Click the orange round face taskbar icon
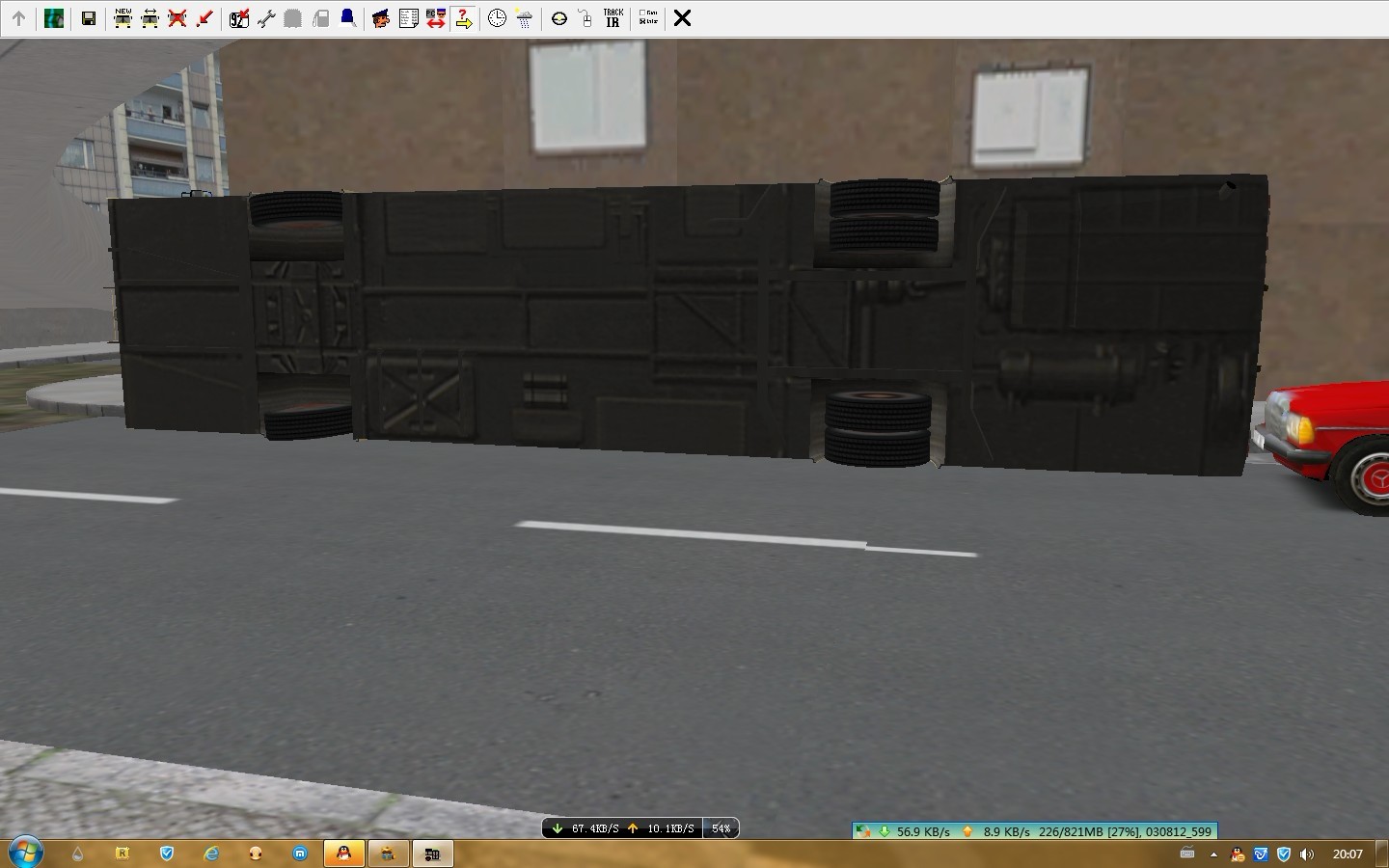The height and width of the screenshot is (868, 1389). tap(256, 854)
